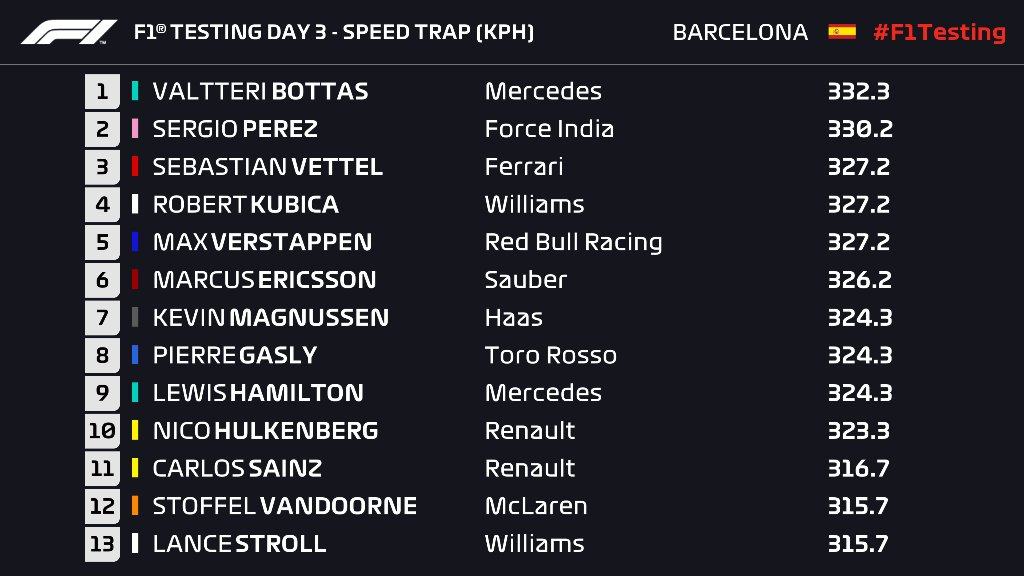Open the #F1Testing hashtag

click(x=940, y=32)
